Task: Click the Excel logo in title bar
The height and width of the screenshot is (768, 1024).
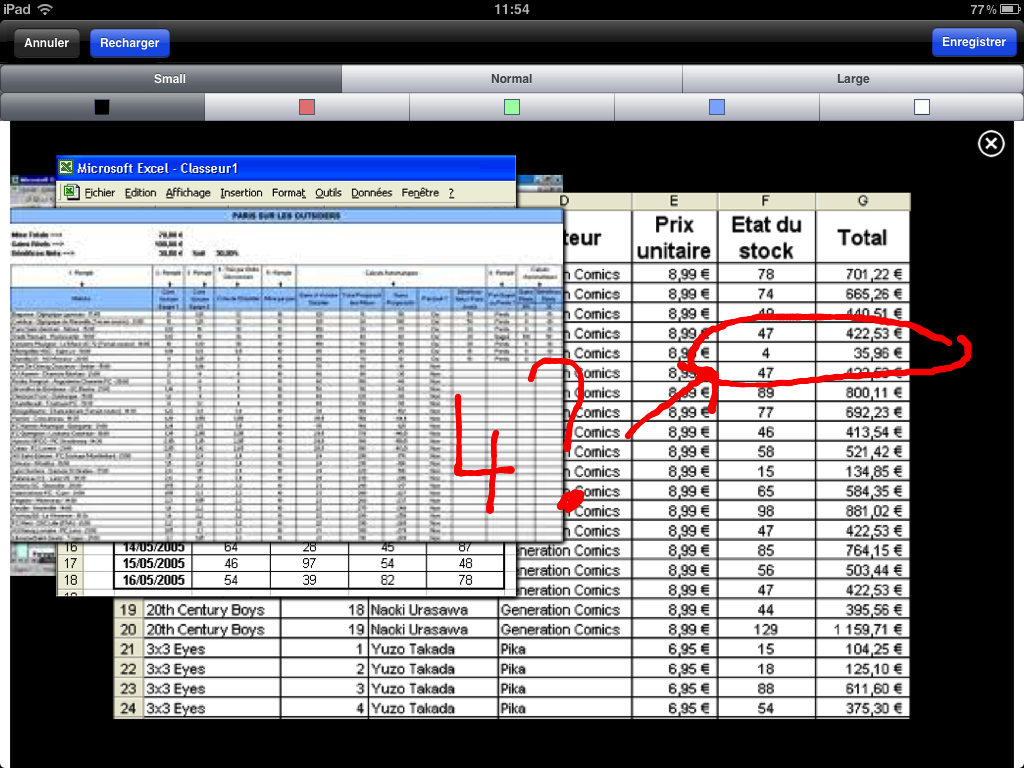Action: tap(67, 168)
